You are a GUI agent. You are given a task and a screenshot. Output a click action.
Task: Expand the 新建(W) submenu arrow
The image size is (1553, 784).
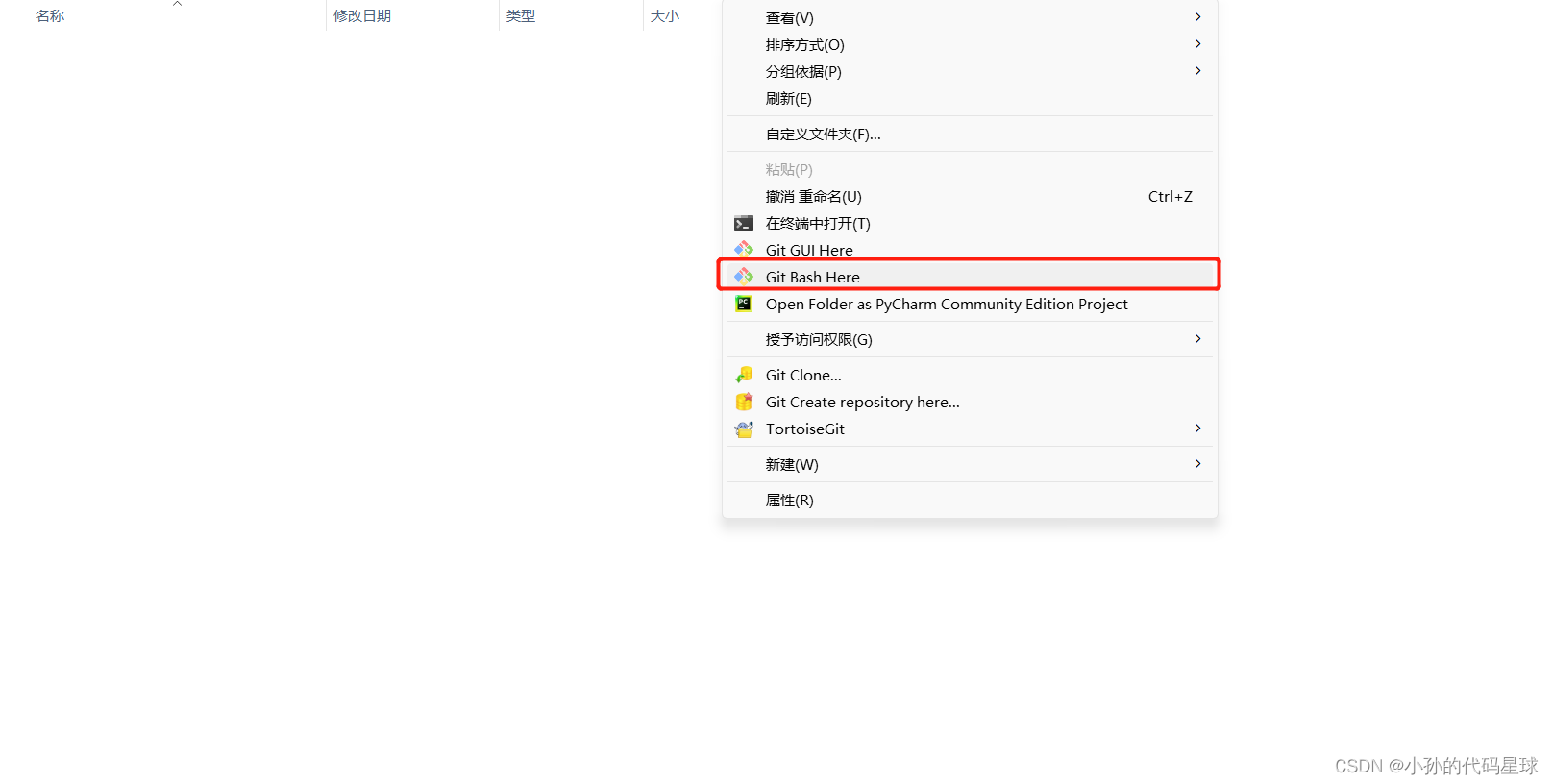[x=1197, y=464]
